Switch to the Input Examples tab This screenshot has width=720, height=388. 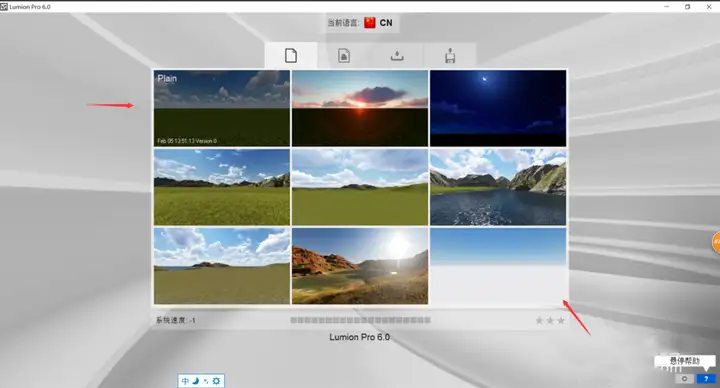point(344,56)
